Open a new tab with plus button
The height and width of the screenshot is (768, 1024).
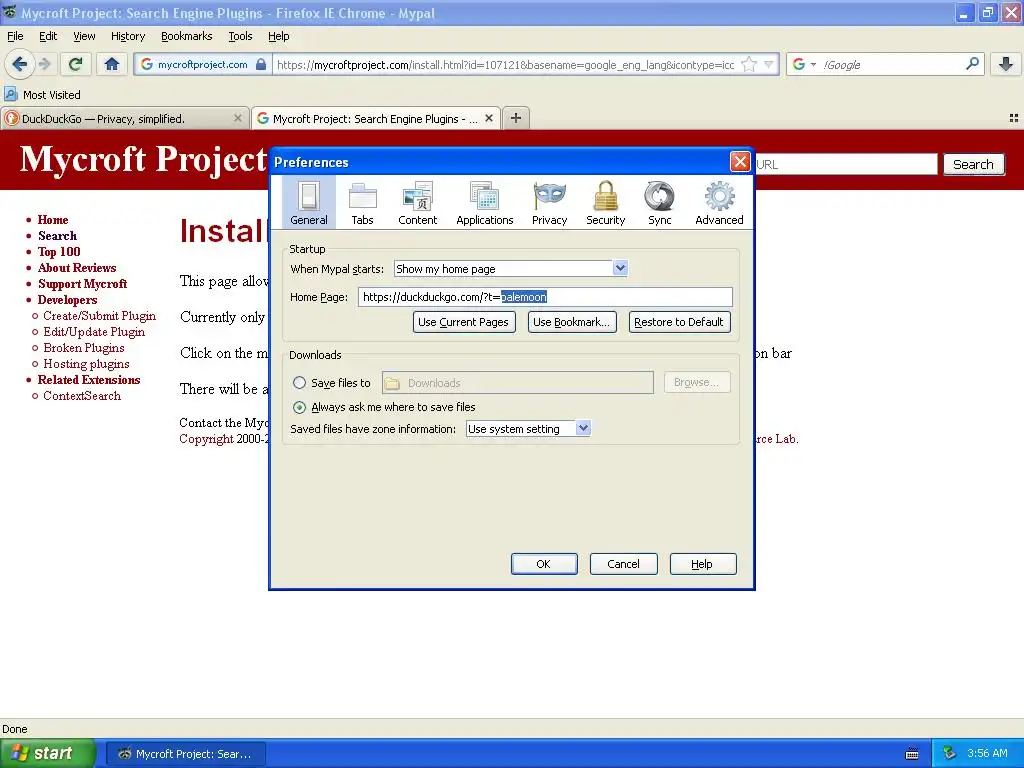pyautogui.click(x=516, y=118)
